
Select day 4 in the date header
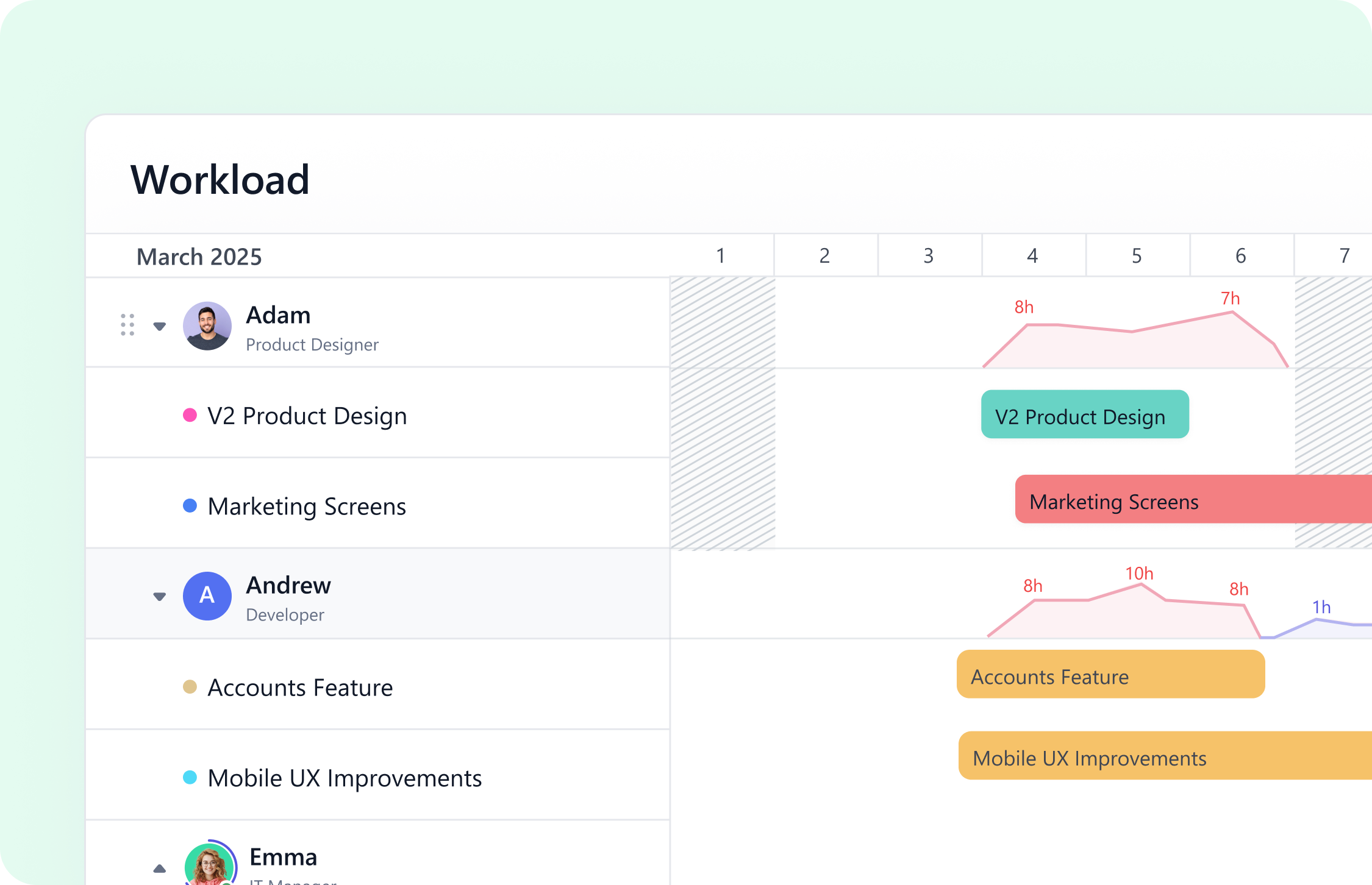(1032, 256)
